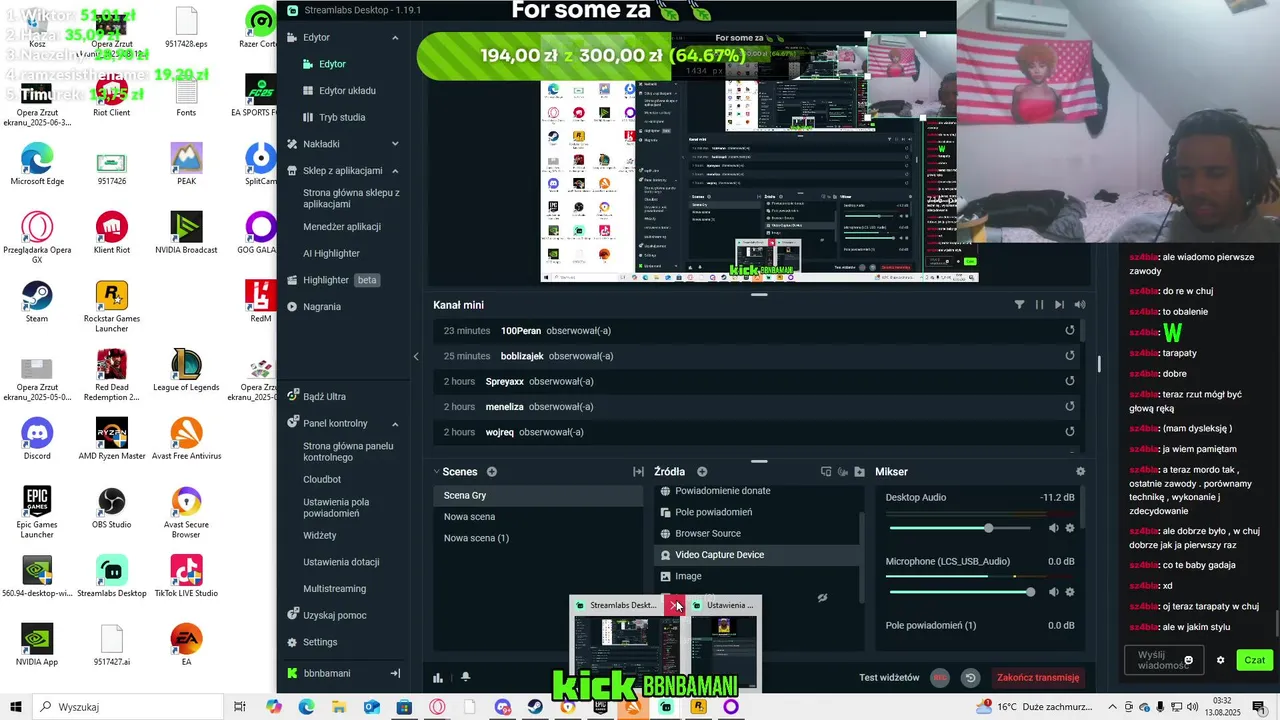Open chat settings gear icon
The image size is (1280, 720).
(1220, 660)
